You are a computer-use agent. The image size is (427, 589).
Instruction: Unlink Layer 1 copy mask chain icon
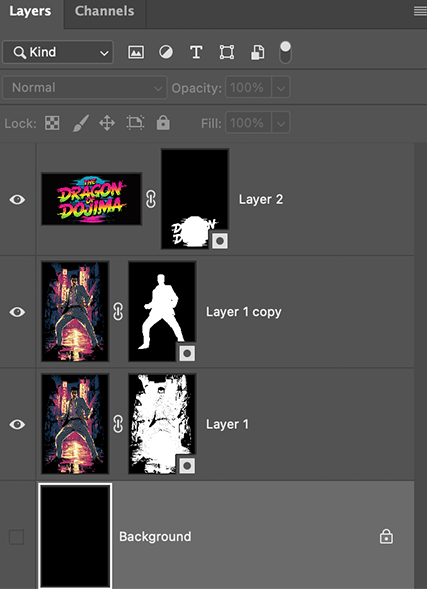(118, 312)
